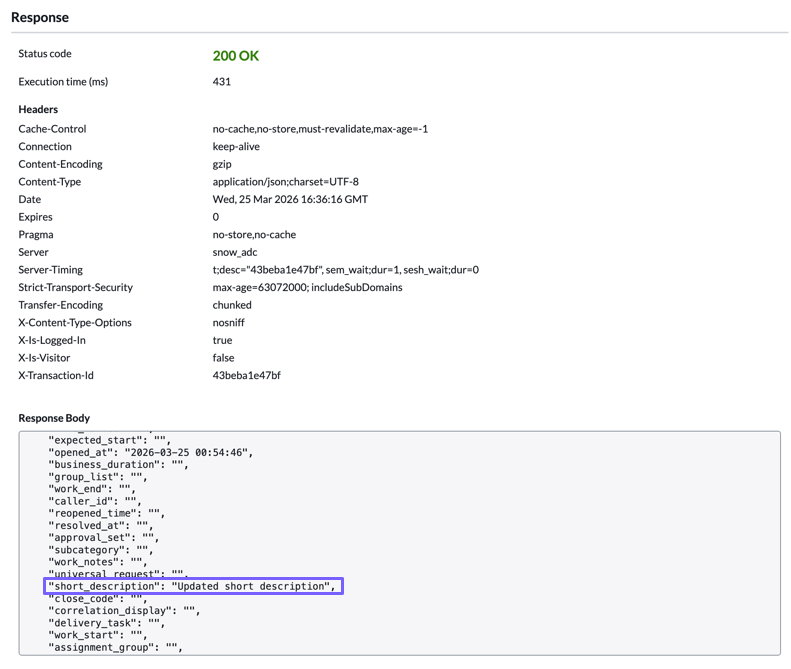Click the "business_duration" JSON line
Screen dimensions: 791x669
tap(118, 465)
